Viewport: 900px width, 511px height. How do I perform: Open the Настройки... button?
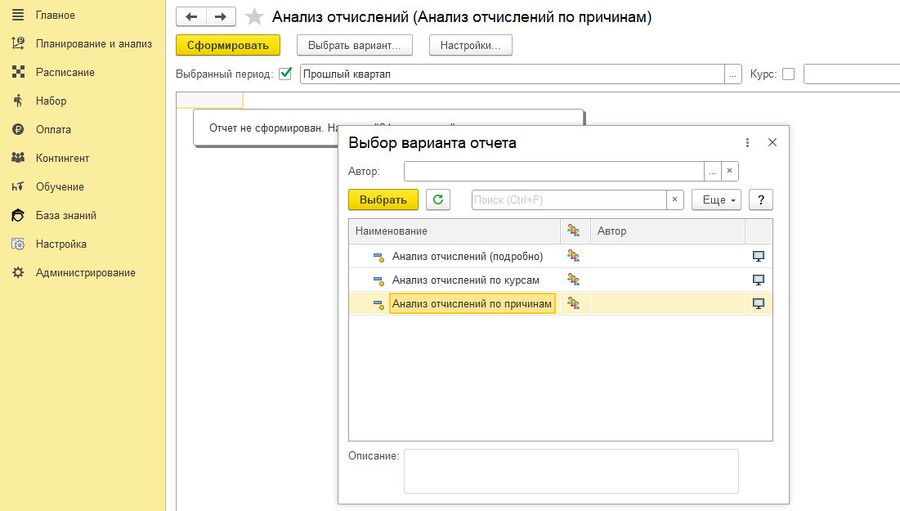(471, 45)
